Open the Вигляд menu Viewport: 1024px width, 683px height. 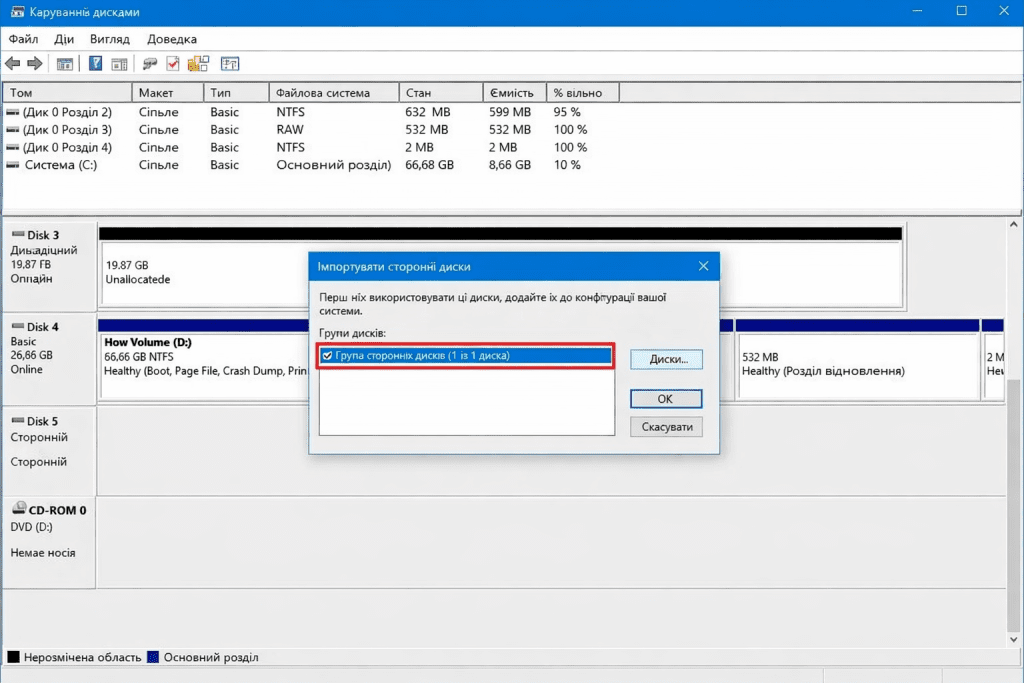click(x=110, y=39)
